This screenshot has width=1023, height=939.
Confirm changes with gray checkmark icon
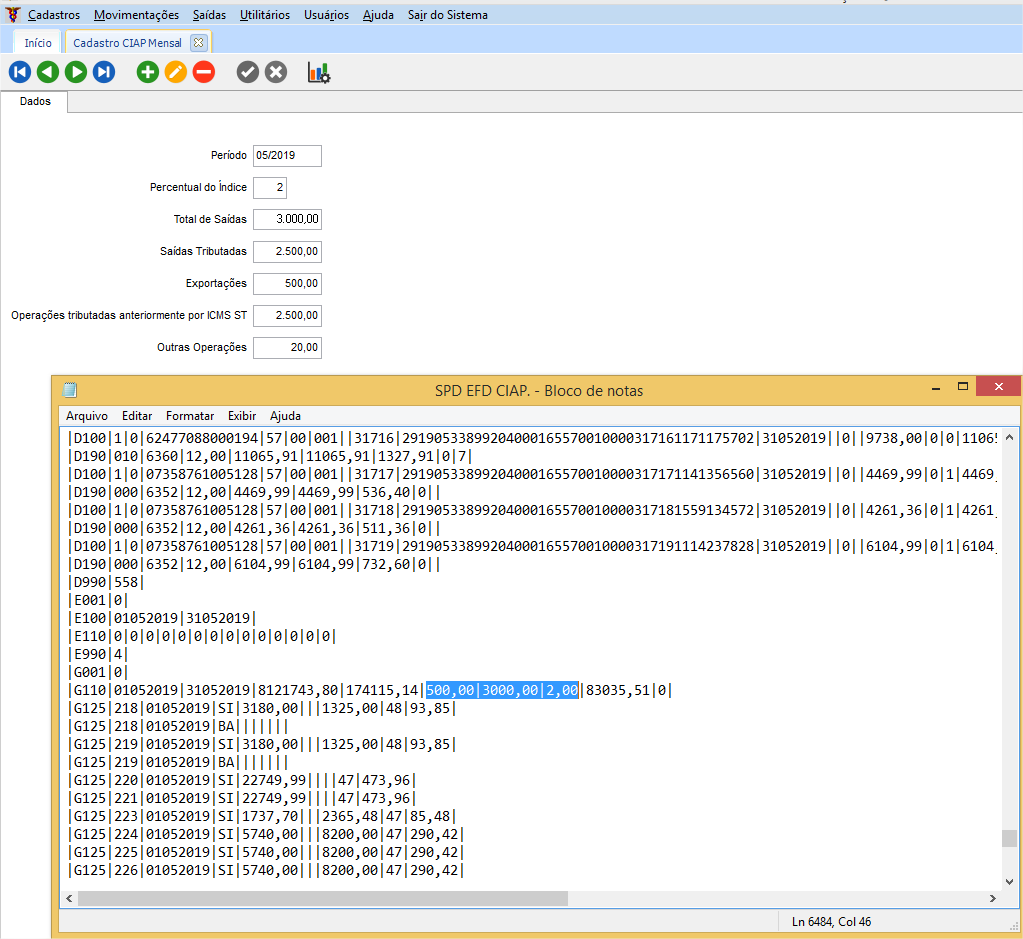tap(248, 72)
